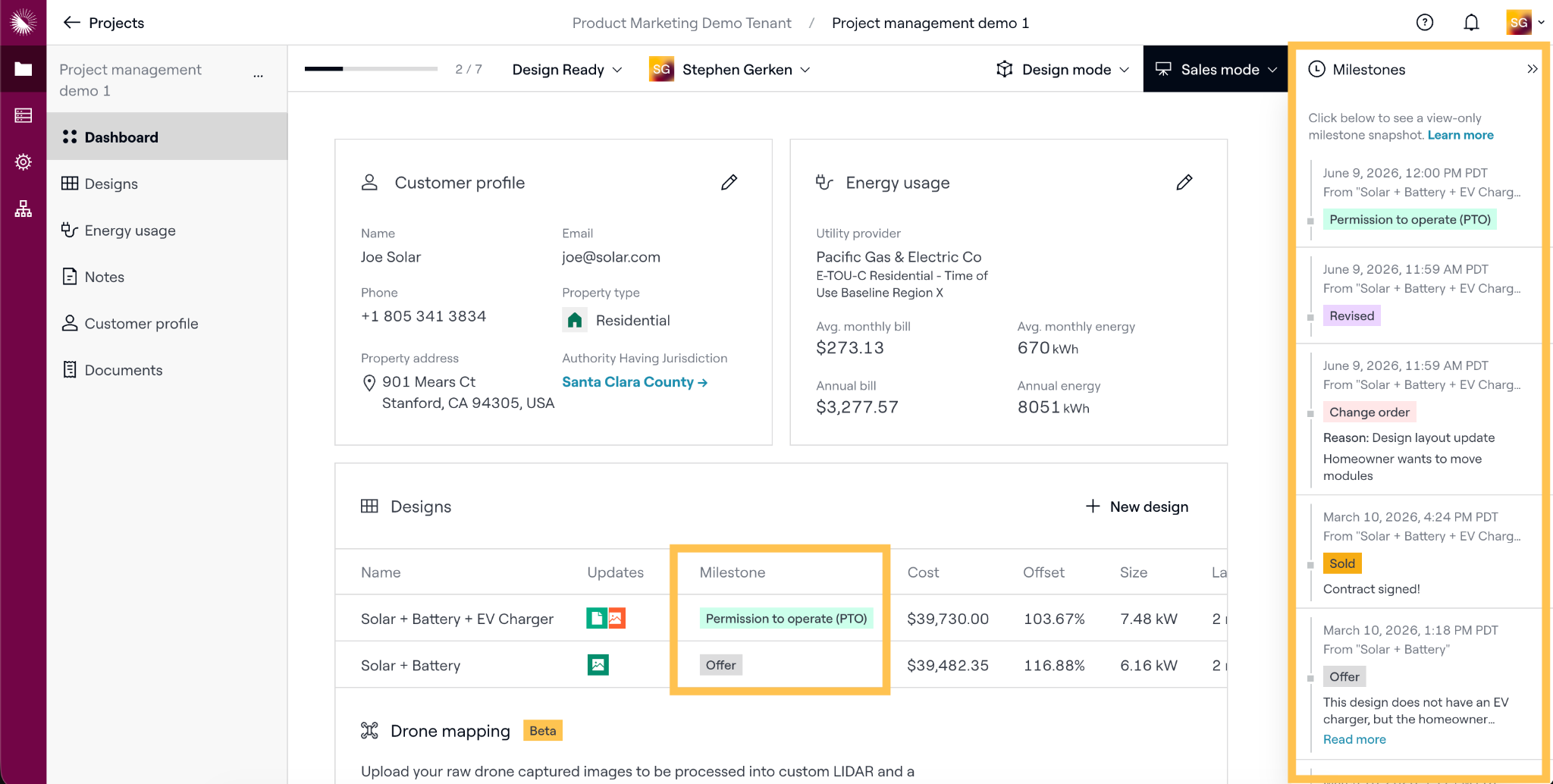Click the 116.88% offset cell
This screenshot has height=784, width=1553.
coord(1054,665)
